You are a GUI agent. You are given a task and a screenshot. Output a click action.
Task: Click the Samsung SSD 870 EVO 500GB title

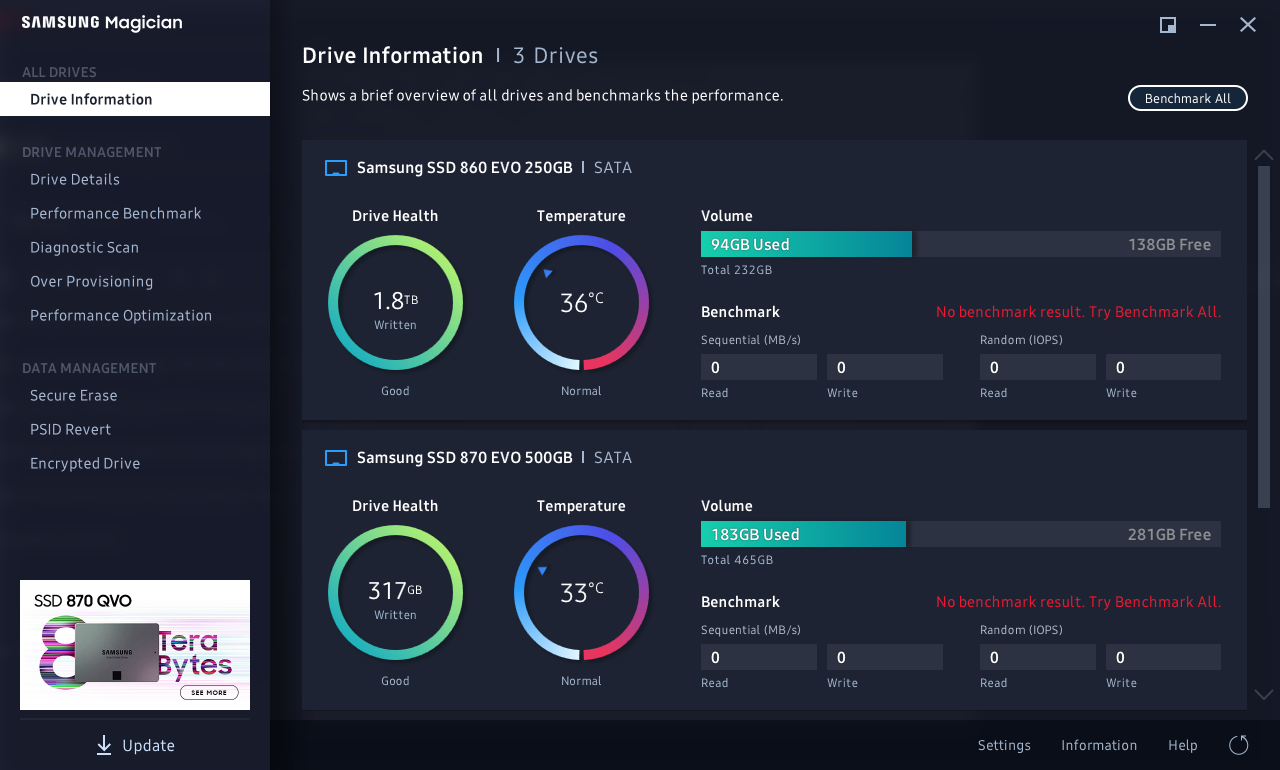[x=464, y=458]
